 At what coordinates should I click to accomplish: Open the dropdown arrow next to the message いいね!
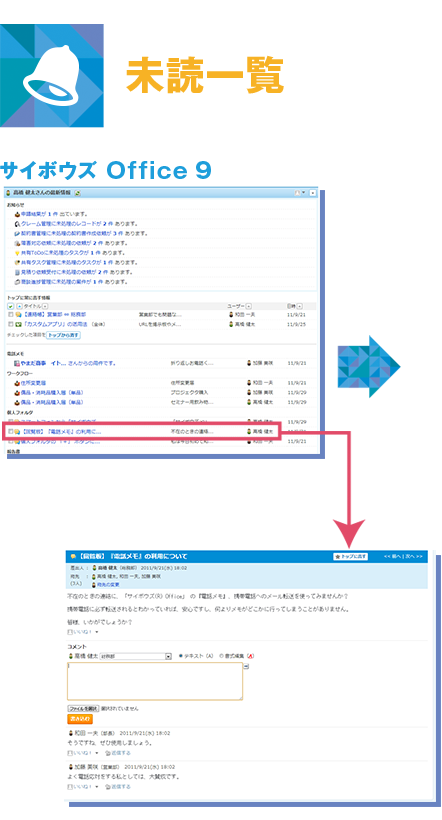click(97, 632)
